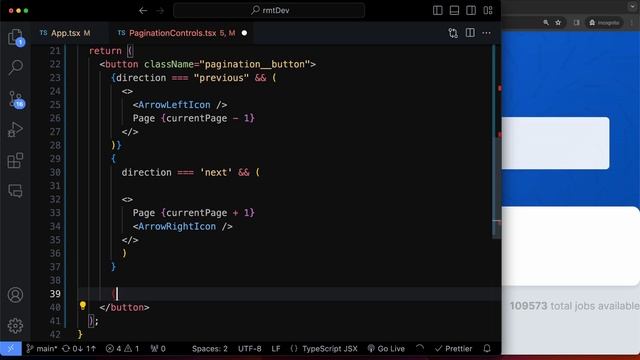Open editor More Actions ellipsis menu
The height and width of the screenshot is (360, 640).
(x=487, y=33)
